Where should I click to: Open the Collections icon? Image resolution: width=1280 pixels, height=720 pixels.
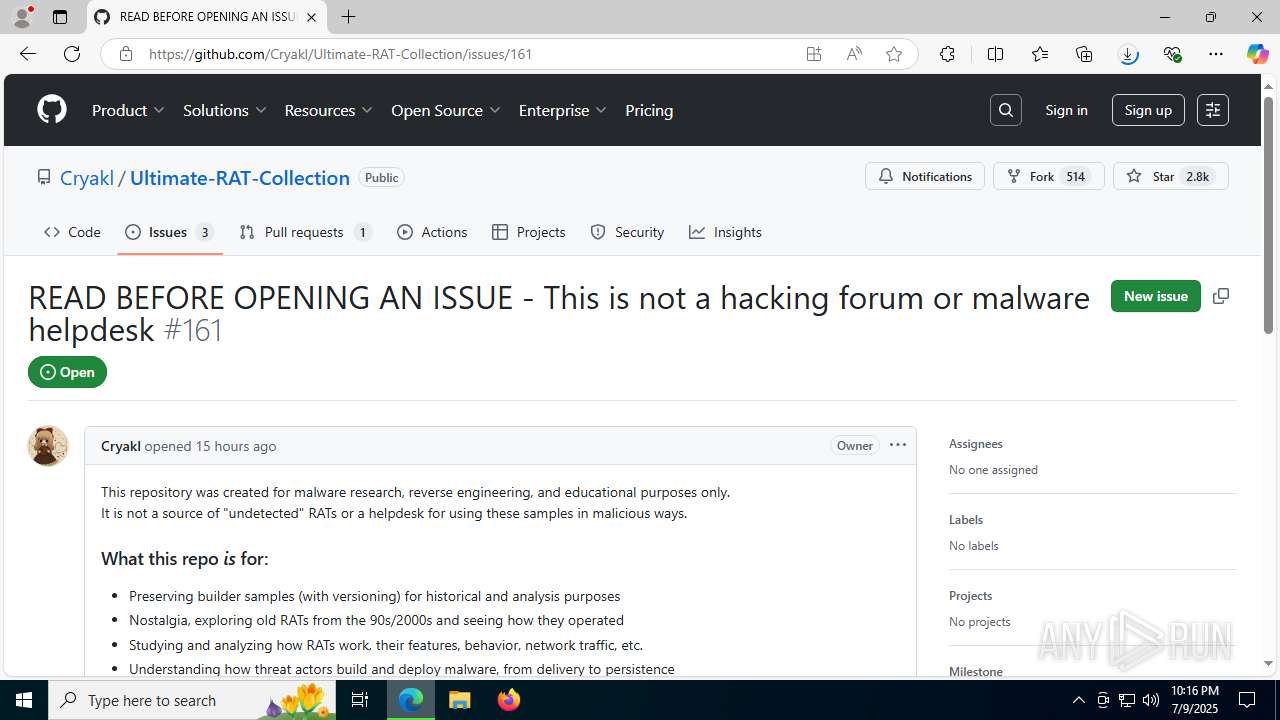[x=1084, y=54]
